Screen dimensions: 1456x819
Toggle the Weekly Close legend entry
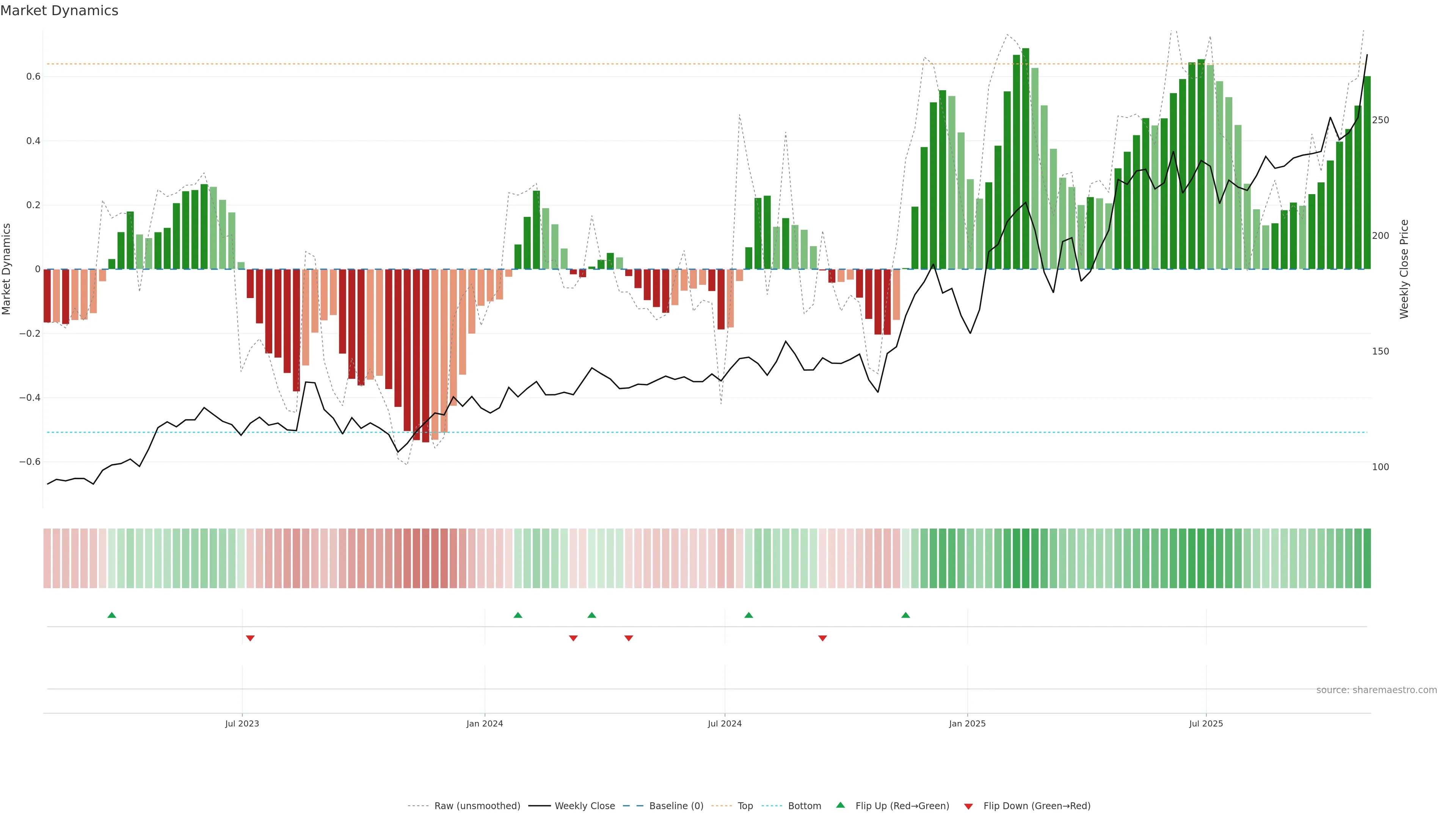coord(584,806)
